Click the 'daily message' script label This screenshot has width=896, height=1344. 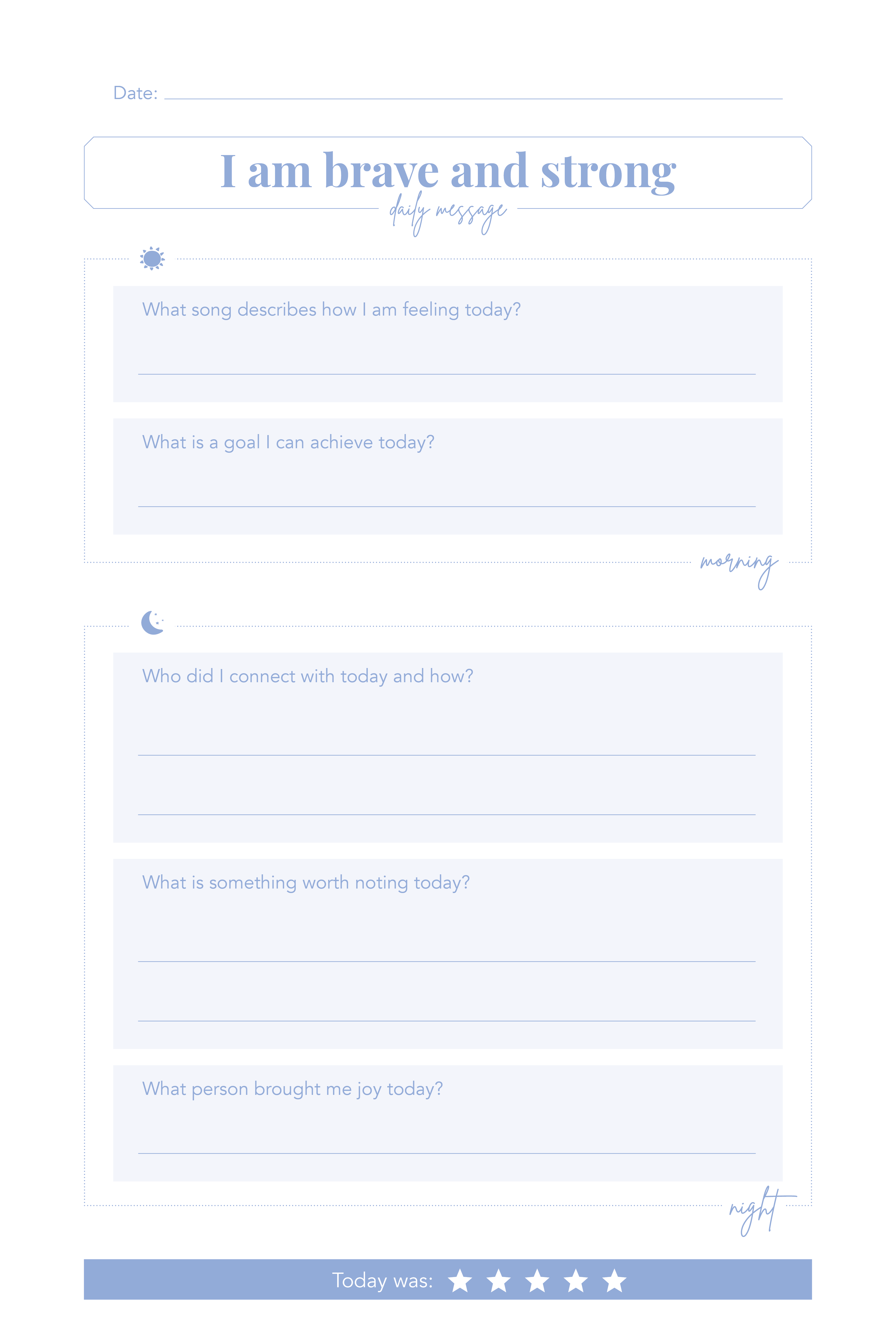point(448,213)
